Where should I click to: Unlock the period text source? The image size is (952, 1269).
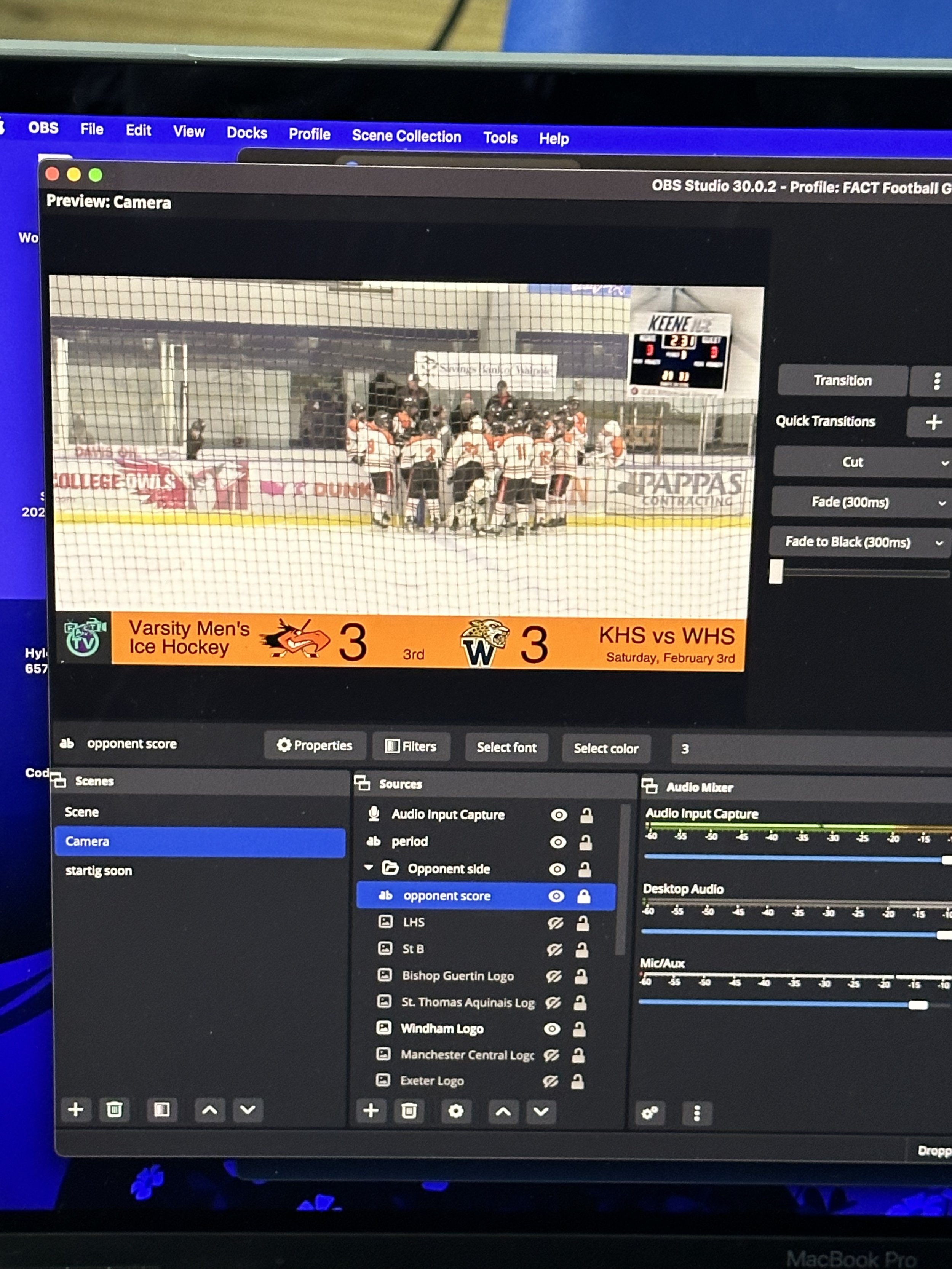[x=585, y=842]
